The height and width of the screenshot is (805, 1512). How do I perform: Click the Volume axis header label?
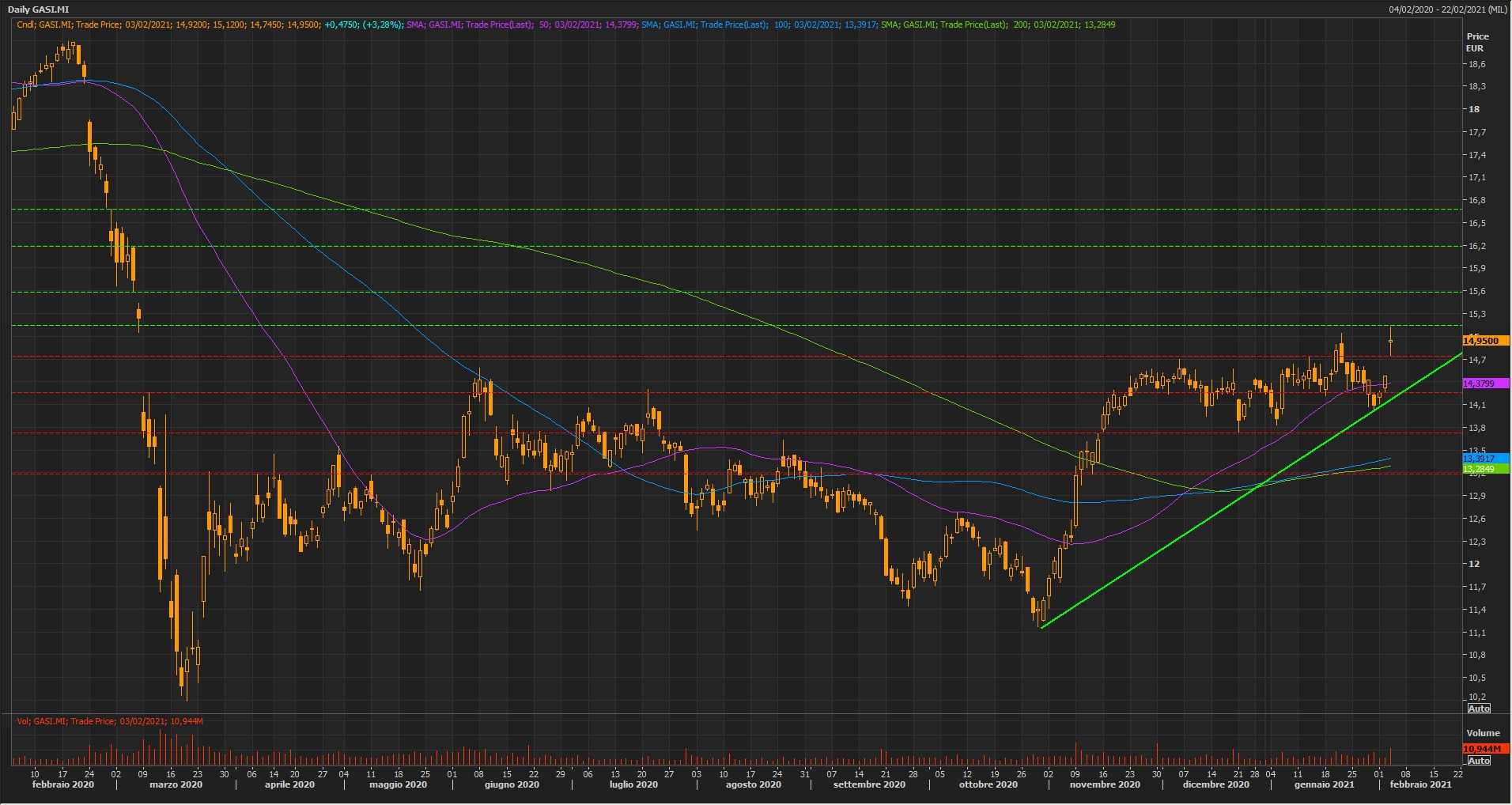[x=1482, y=733]
